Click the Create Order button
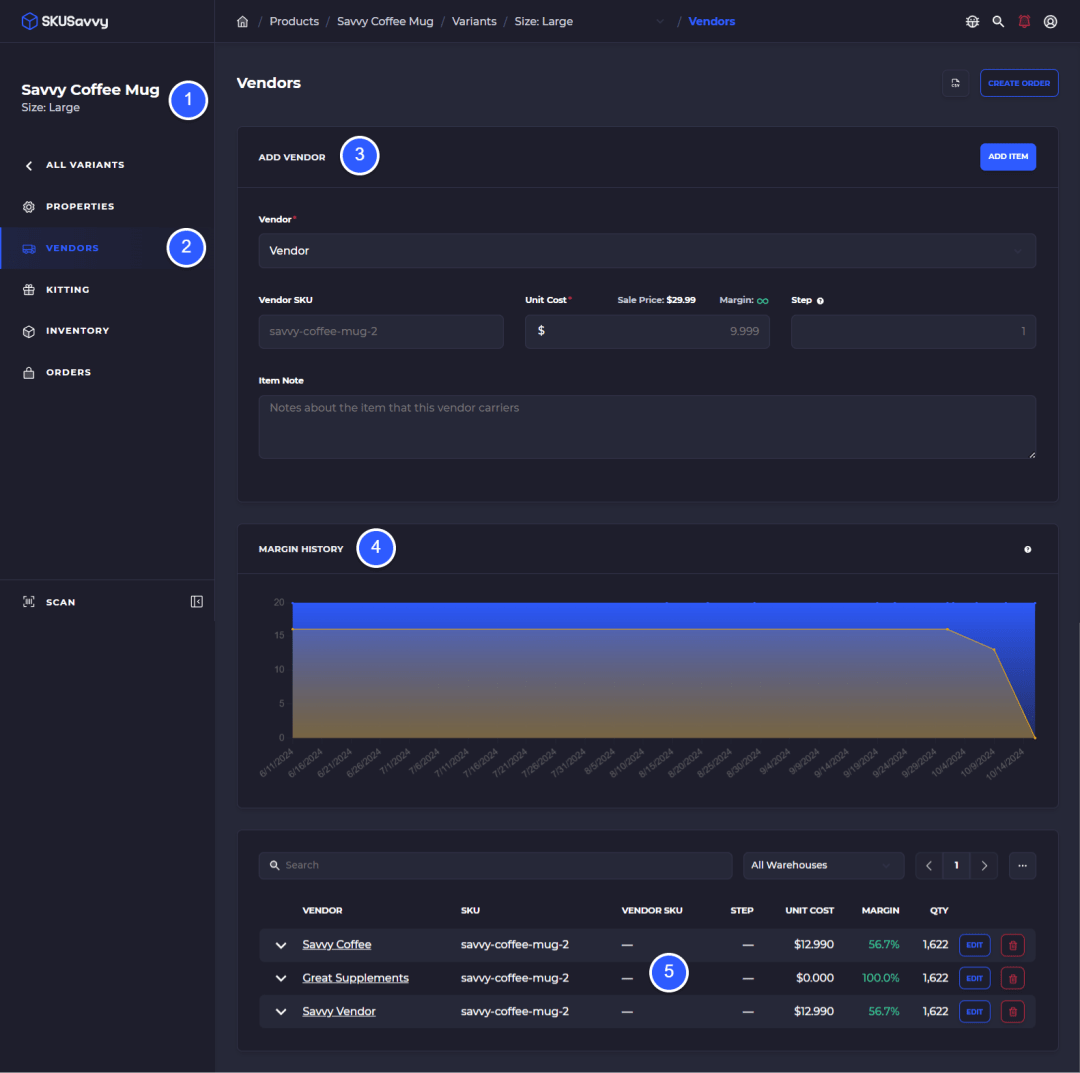This screenshot has height=1073, width=1080. (1019, 83)
